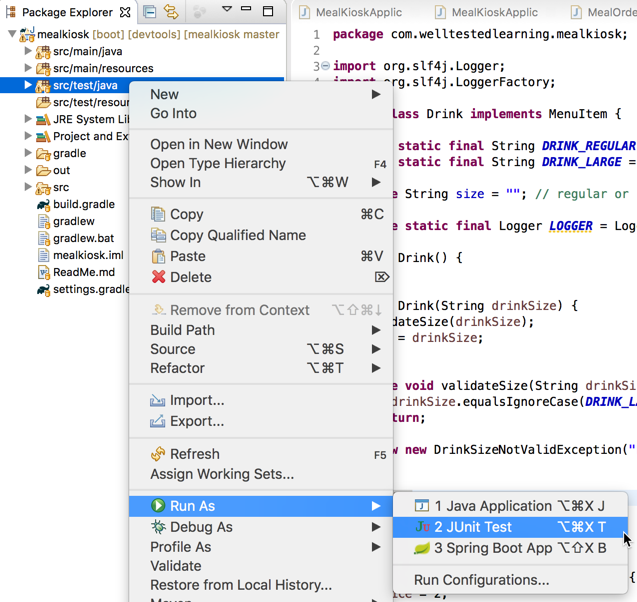This screenshot has height=602, width=637.
Task: Open Run As submenu
Action: tap(261, 506)
